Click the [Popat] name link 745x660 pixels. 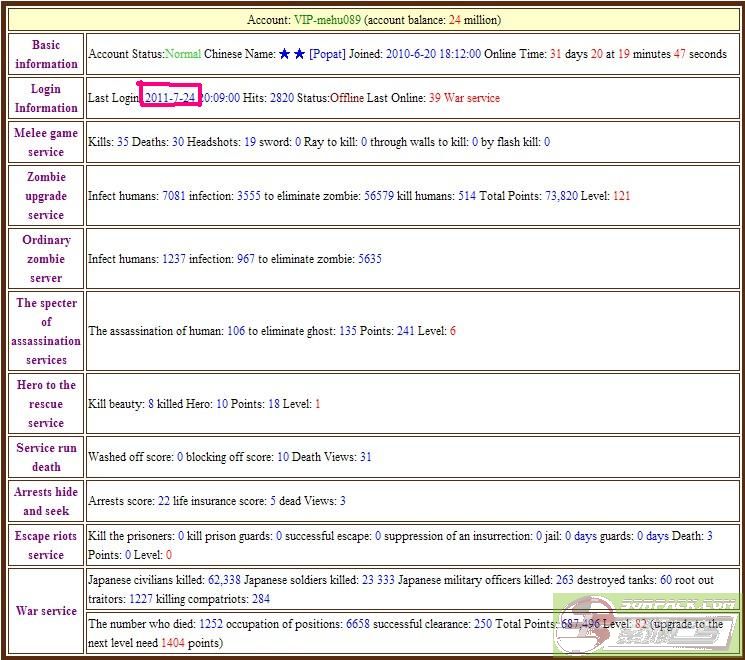point(327,54)
